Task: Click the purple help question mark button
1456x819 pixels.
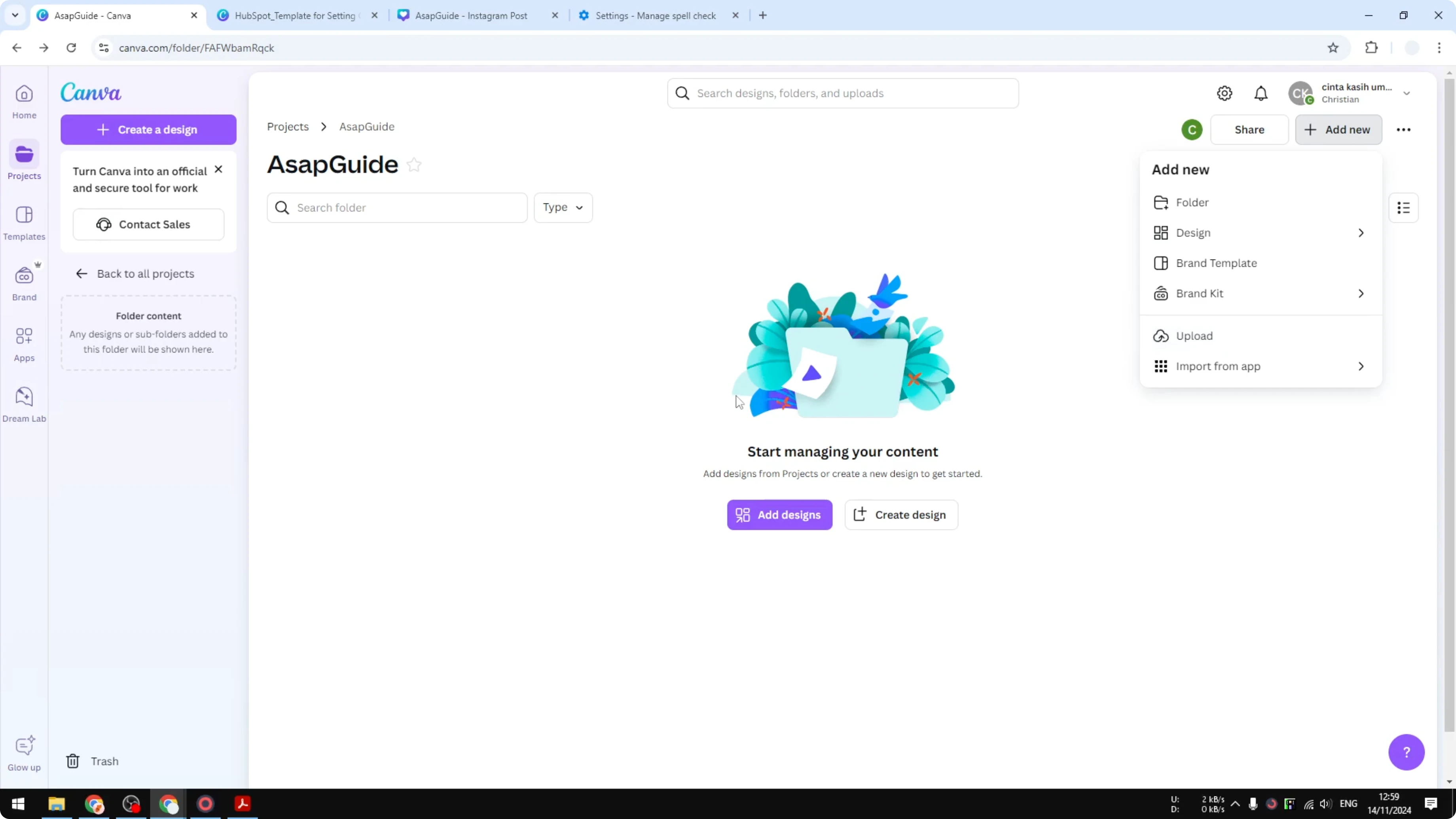Action: [x=1406, y=751]
